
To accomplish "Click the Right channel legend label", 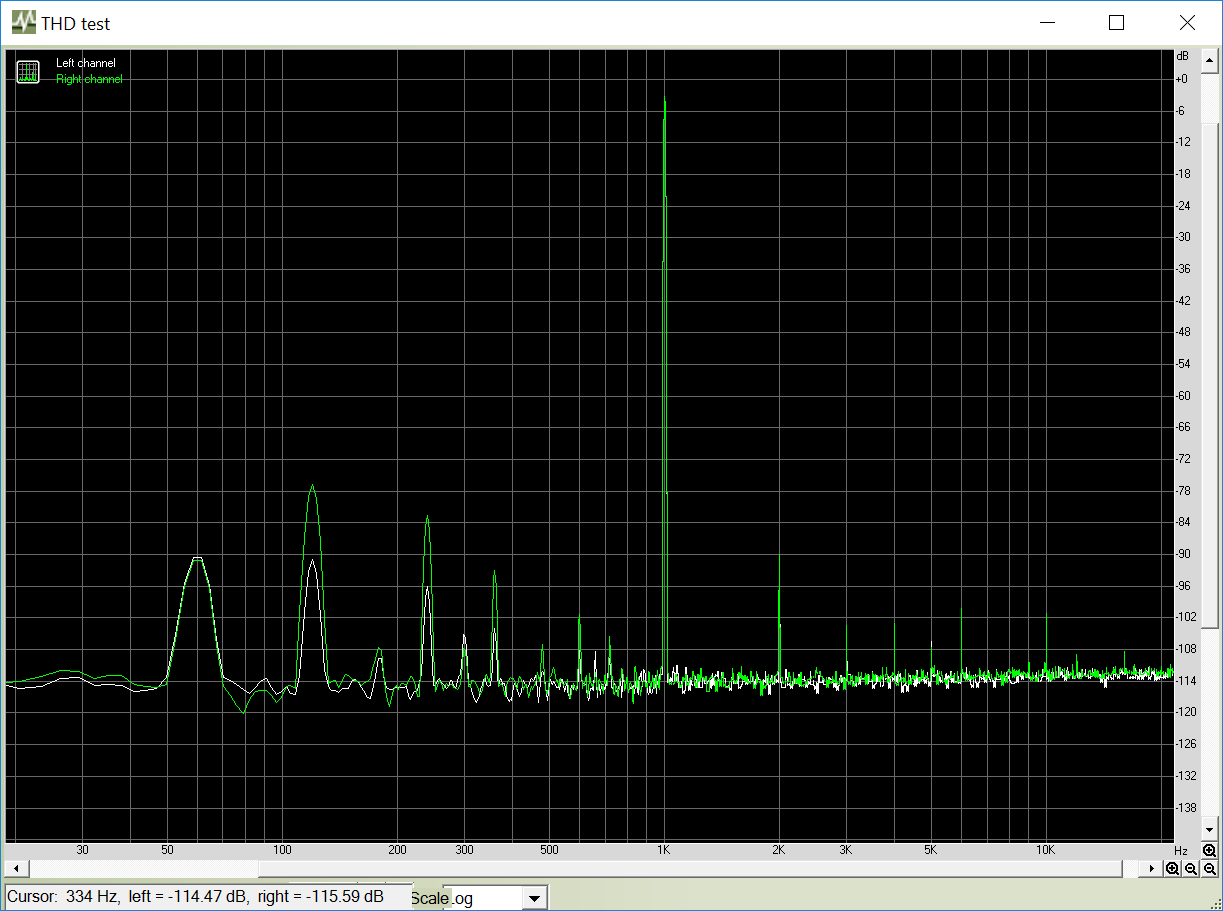I will tap(89, 79).
